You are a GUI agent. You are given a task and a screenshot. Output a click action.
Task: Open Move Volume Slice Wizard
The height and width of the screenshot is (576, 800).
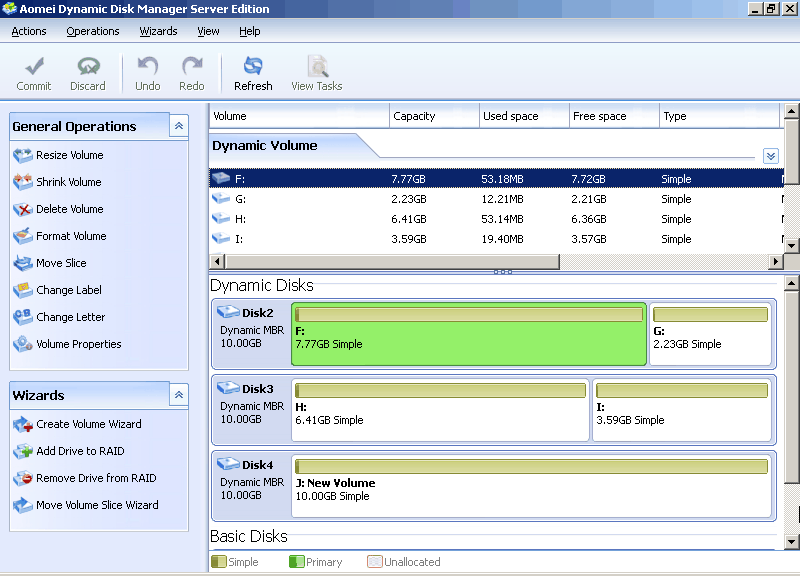click(x=97, y=505)
